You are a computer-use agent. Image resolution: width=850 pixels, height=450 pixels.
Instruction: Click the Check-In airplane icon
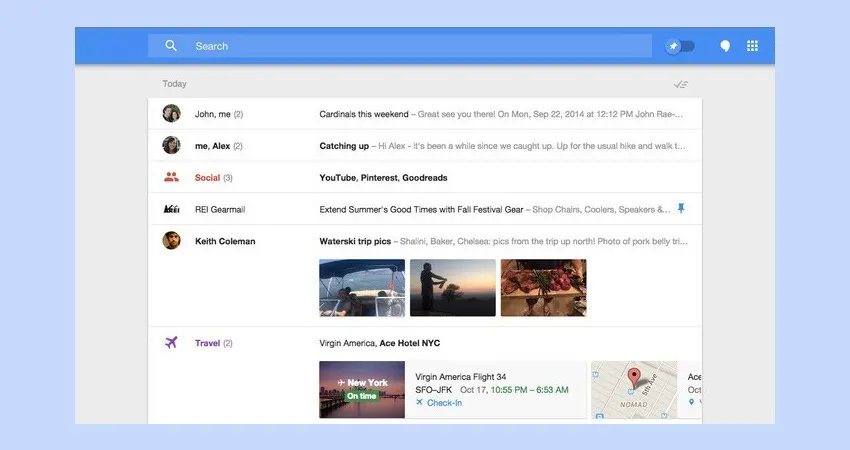419,402
